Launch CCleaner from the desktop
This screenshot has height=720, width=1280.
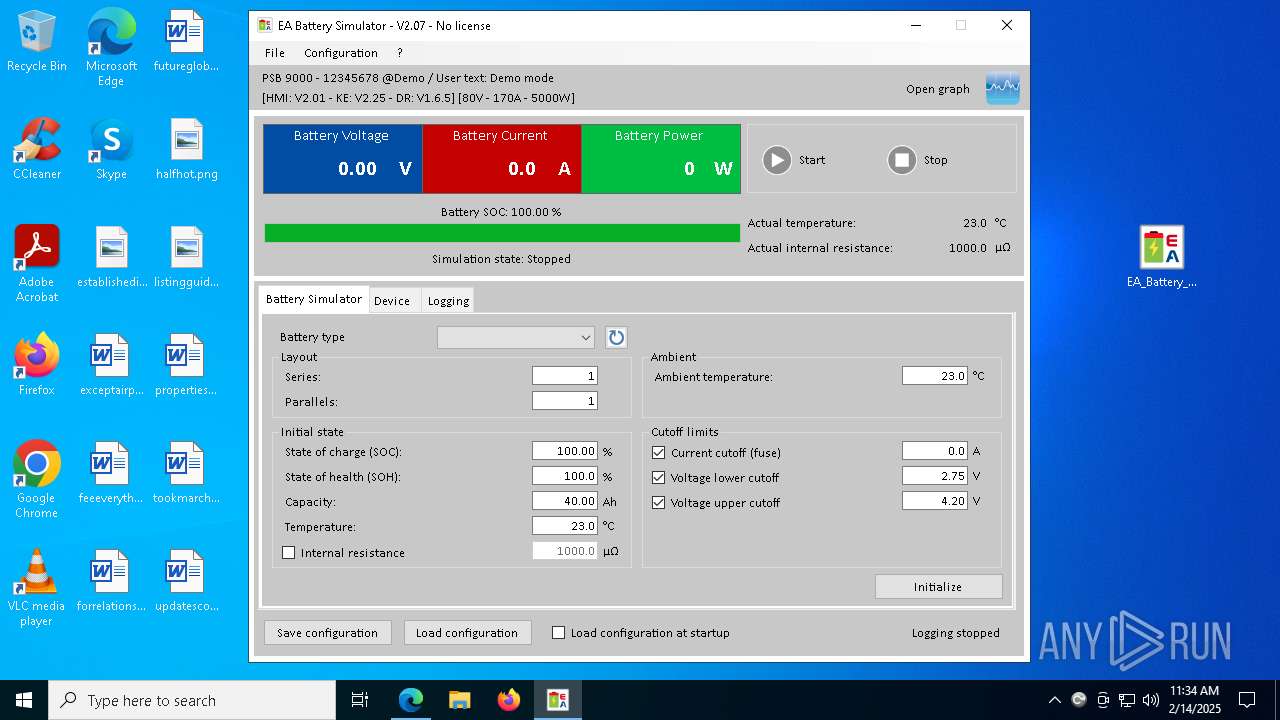tap(37, 150)
